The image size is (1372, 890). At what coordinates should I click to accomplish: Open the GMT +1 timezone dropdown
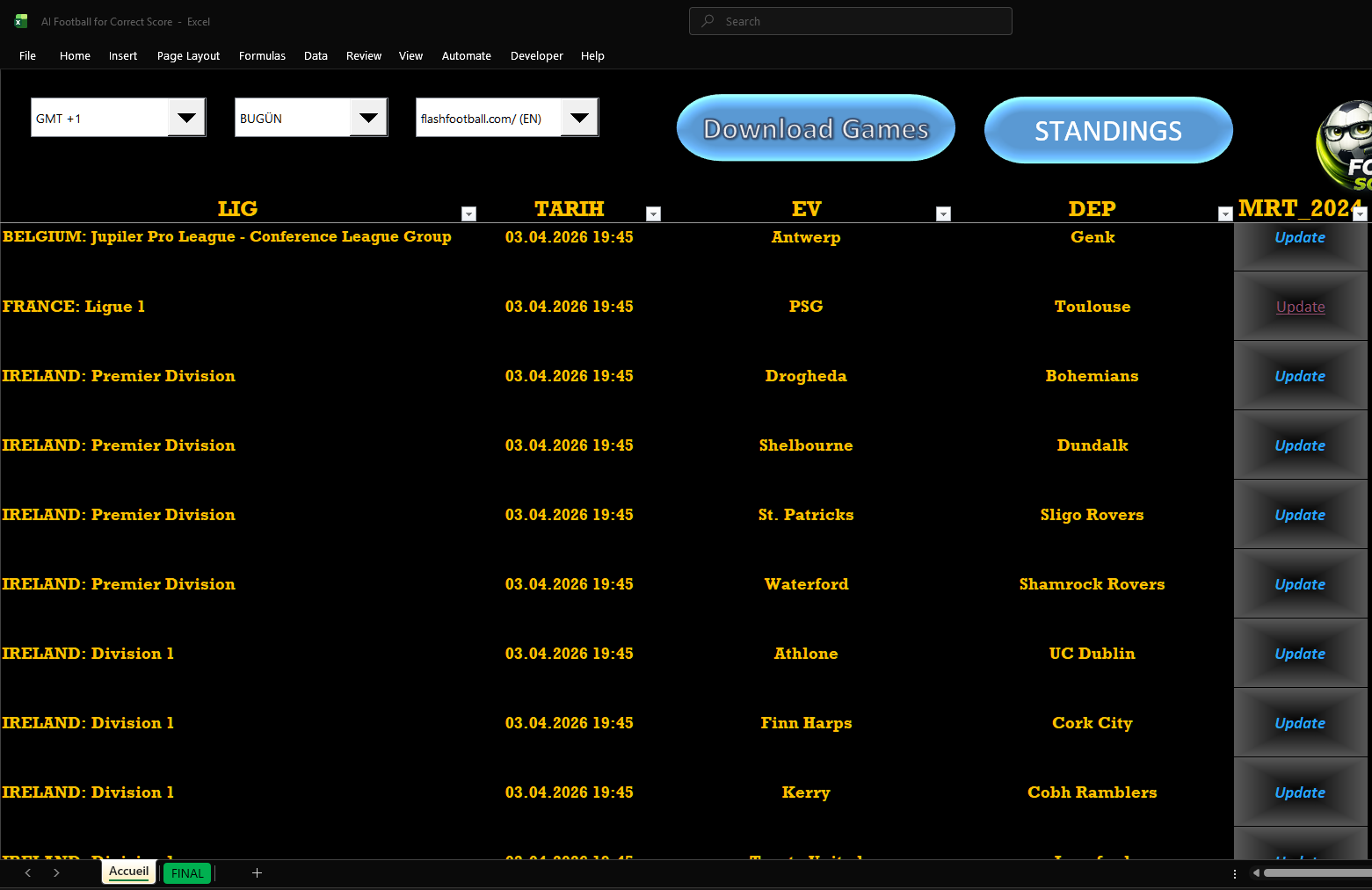click(186, 118)
